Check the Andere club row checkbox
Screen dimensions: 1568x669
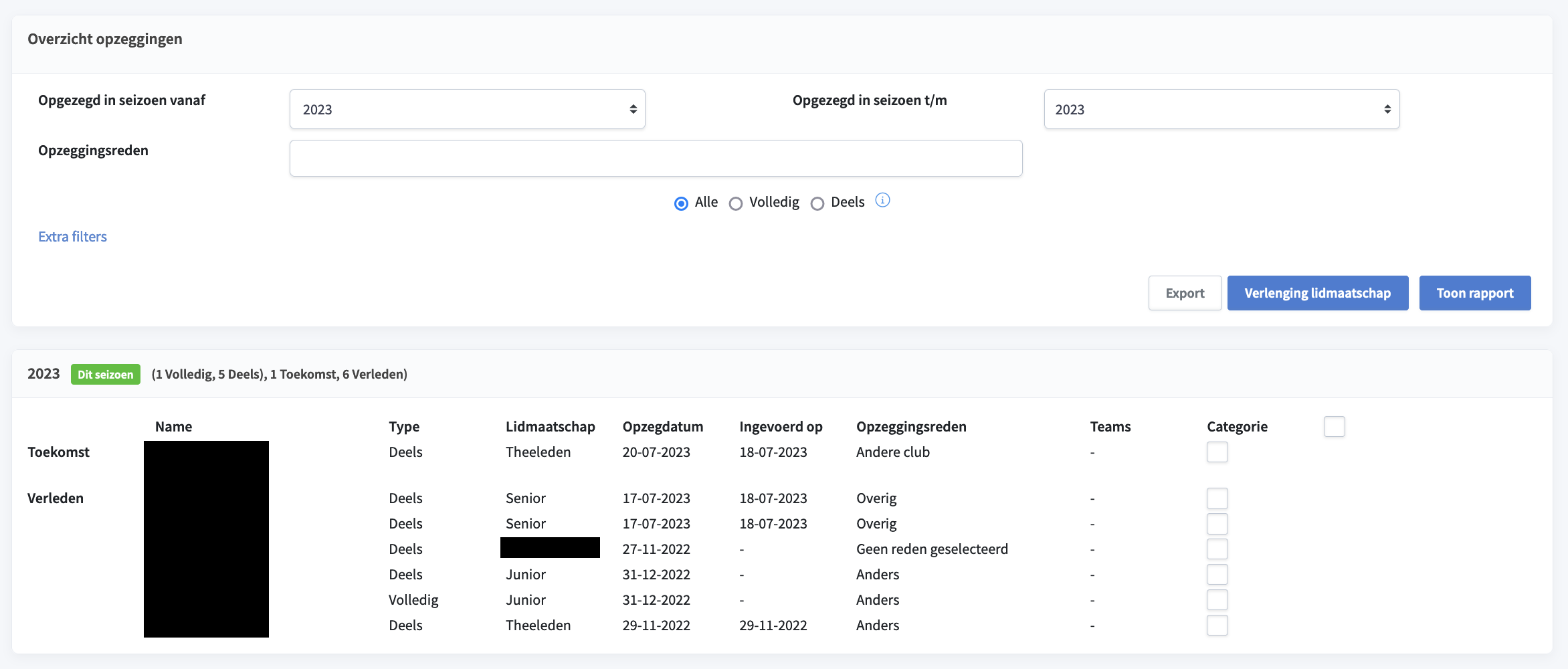[1217, 452]
